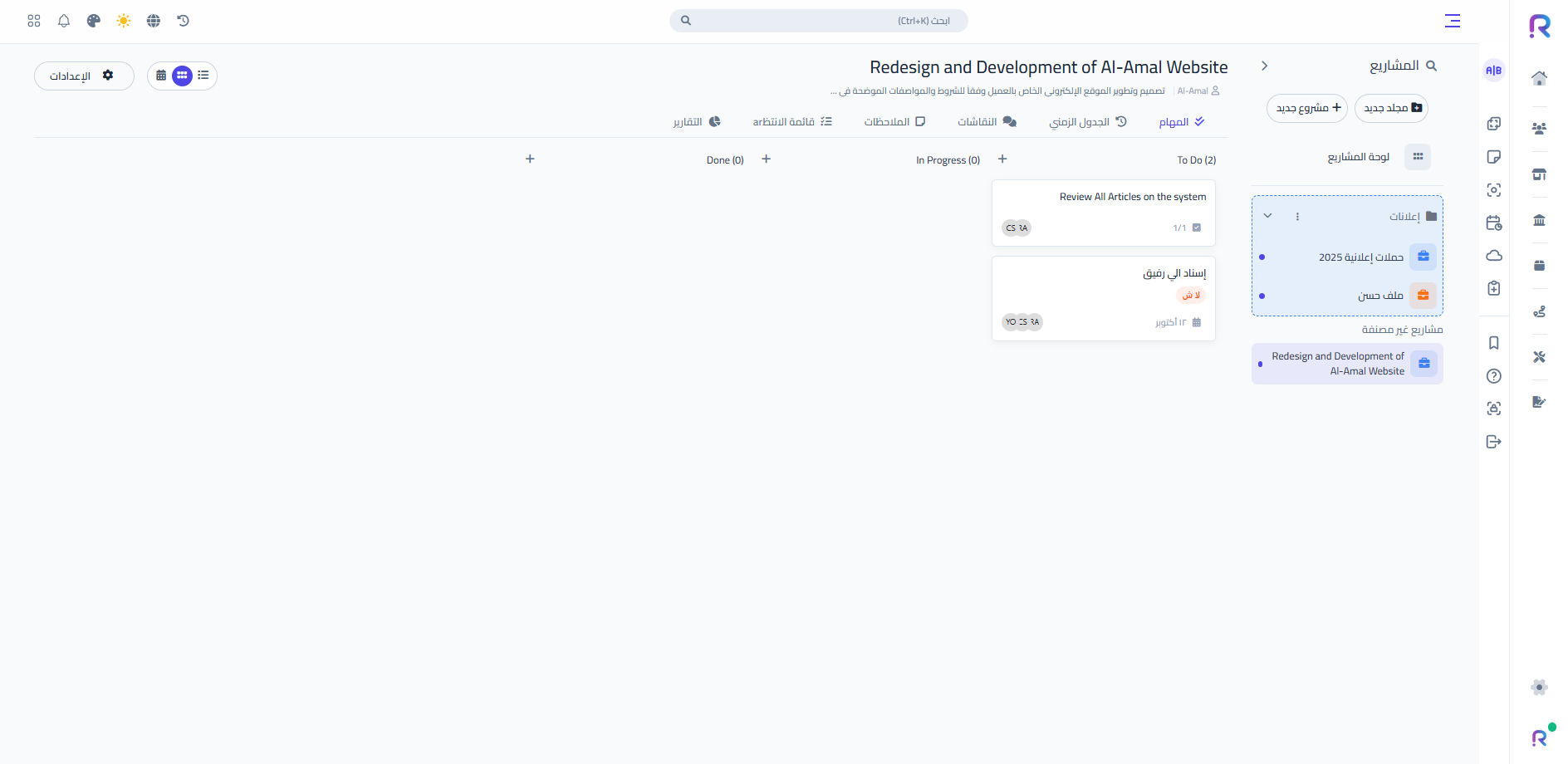This screenshot has height=764, width=1568.
Task: Click the notification bell icon
Action: pyautogui.click(x=64, y=21)
